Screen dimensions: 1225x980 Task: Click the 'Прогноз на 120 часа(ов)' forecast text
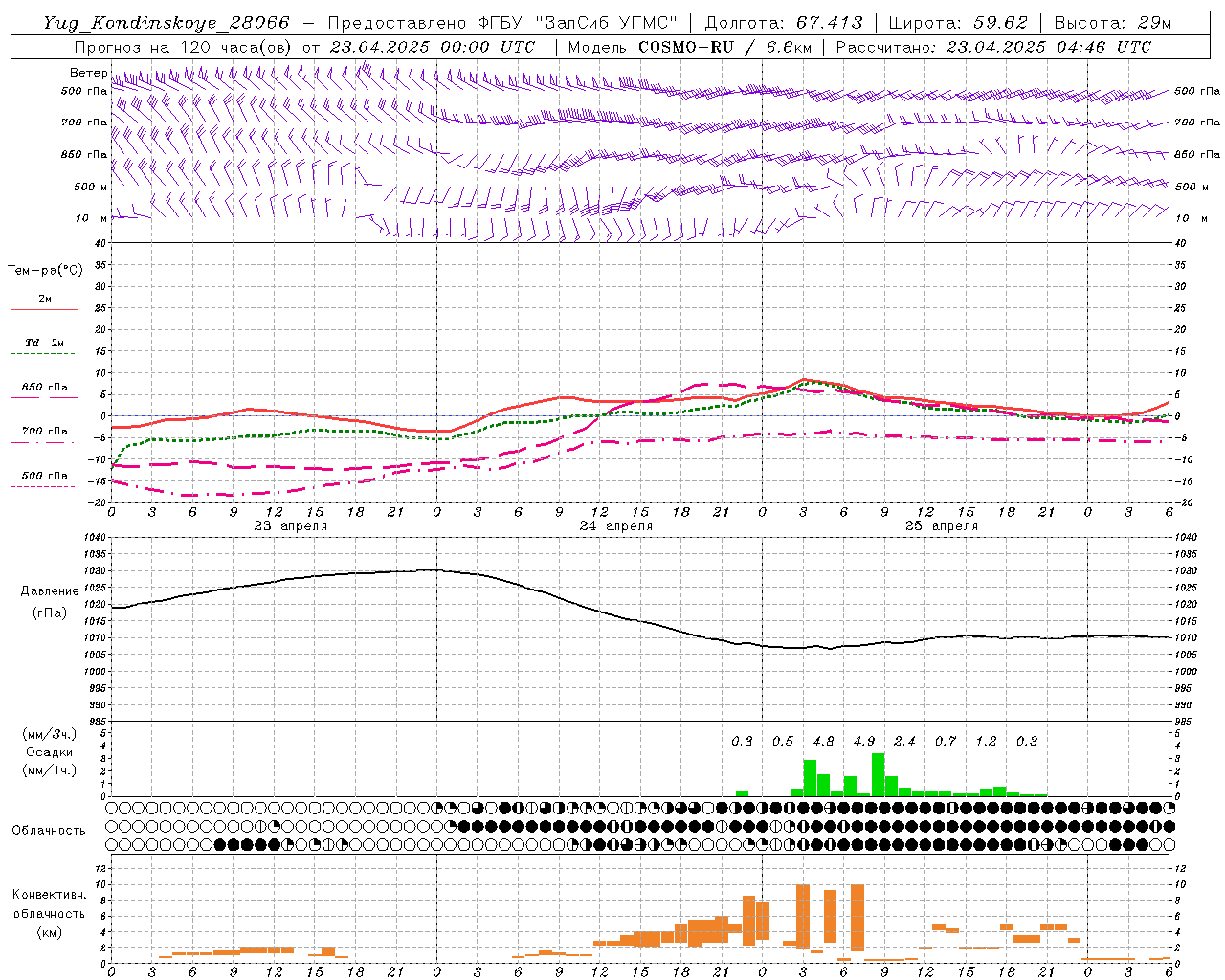pos(184,47)
